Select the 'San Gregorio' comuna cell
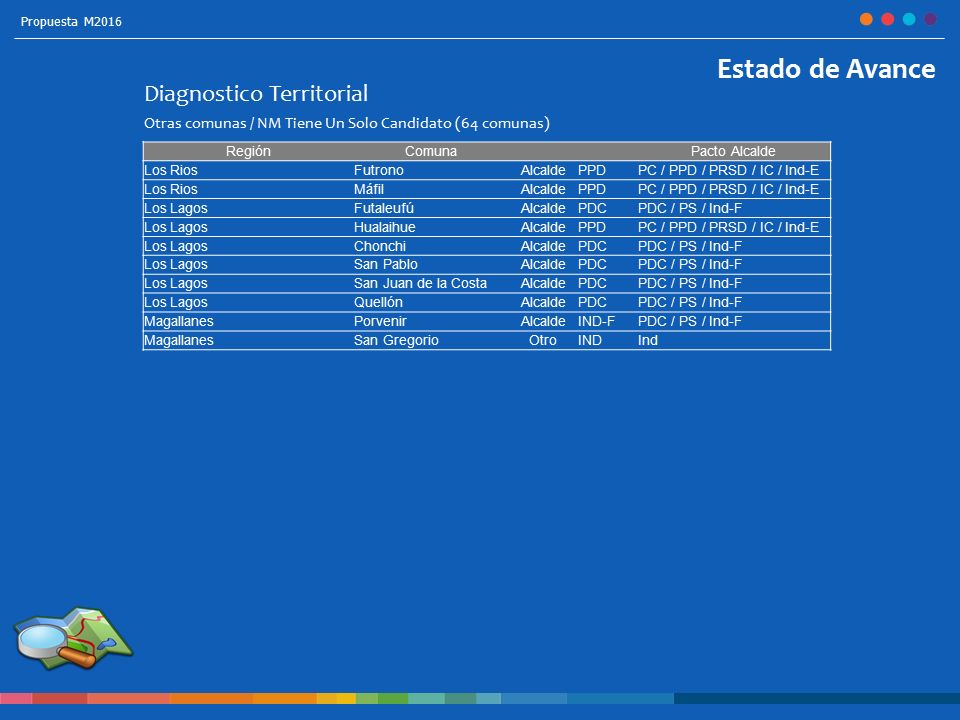This screenshot has height=720, width=960. [396, 340]
